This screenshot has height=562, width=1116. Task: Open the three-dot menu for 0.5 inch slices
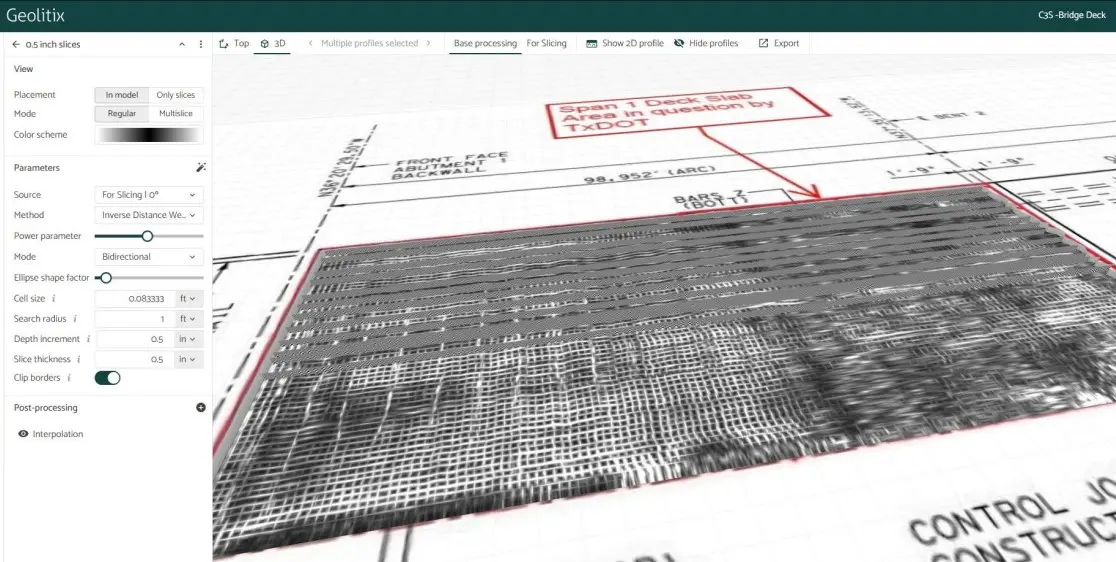pos(201,44)
